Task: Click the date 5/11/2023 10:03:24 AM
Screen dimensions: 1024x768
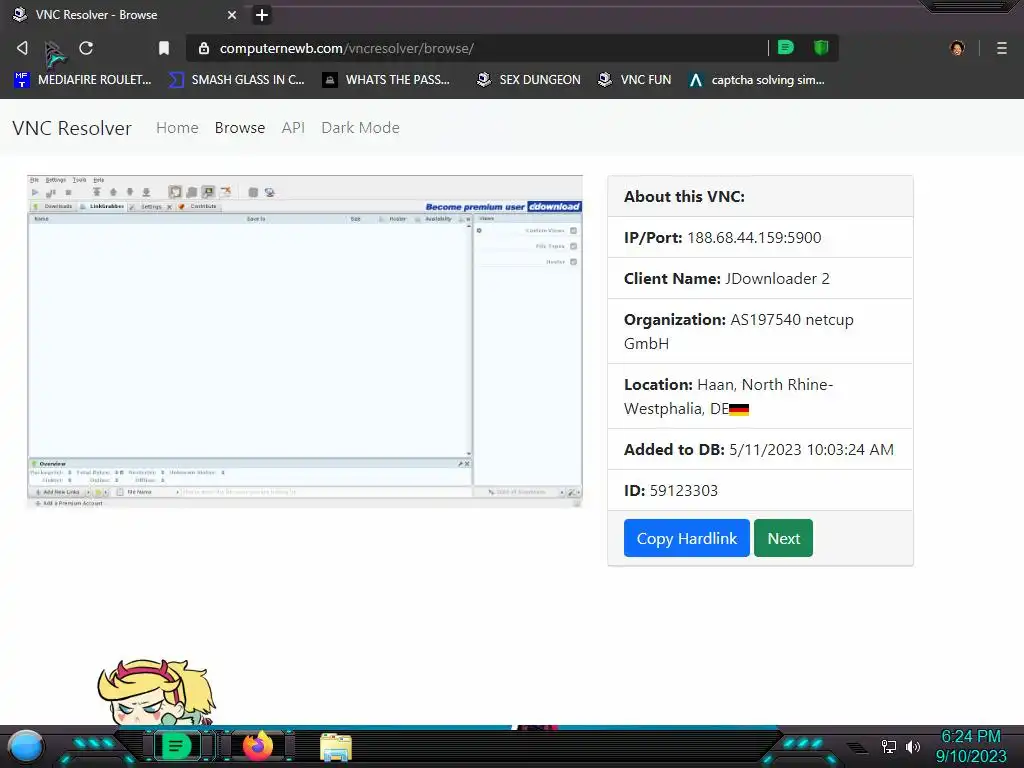Action: pos(811,450)
